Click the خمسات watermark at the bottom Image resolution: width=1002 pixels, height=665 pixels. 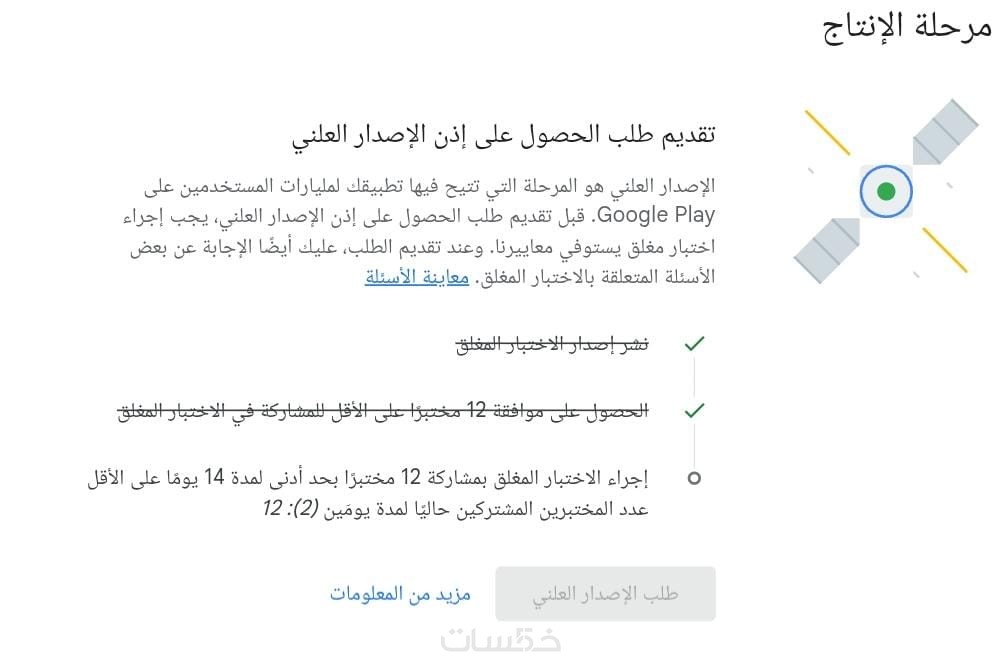[x=501, y=640]
